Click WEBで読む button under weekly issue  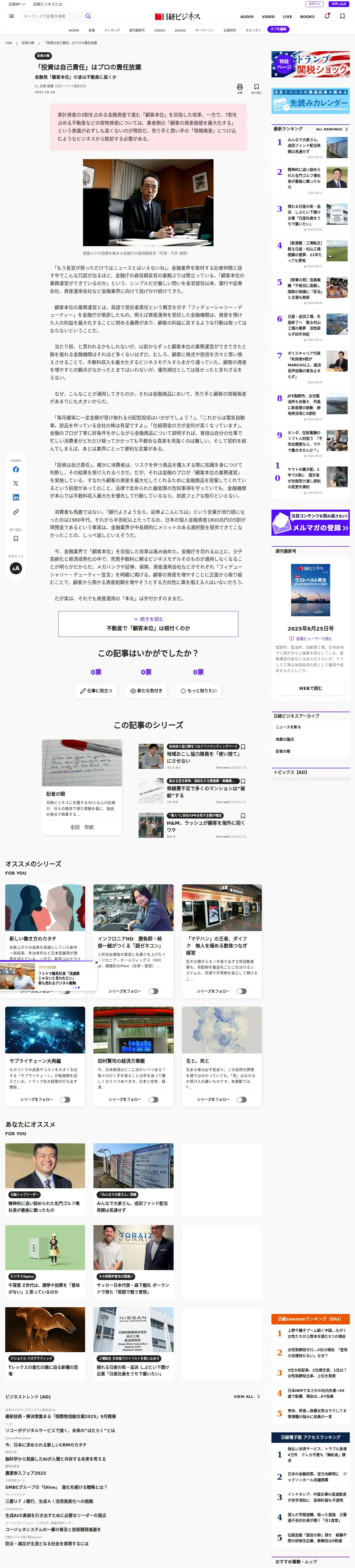[x=311, y=688]
